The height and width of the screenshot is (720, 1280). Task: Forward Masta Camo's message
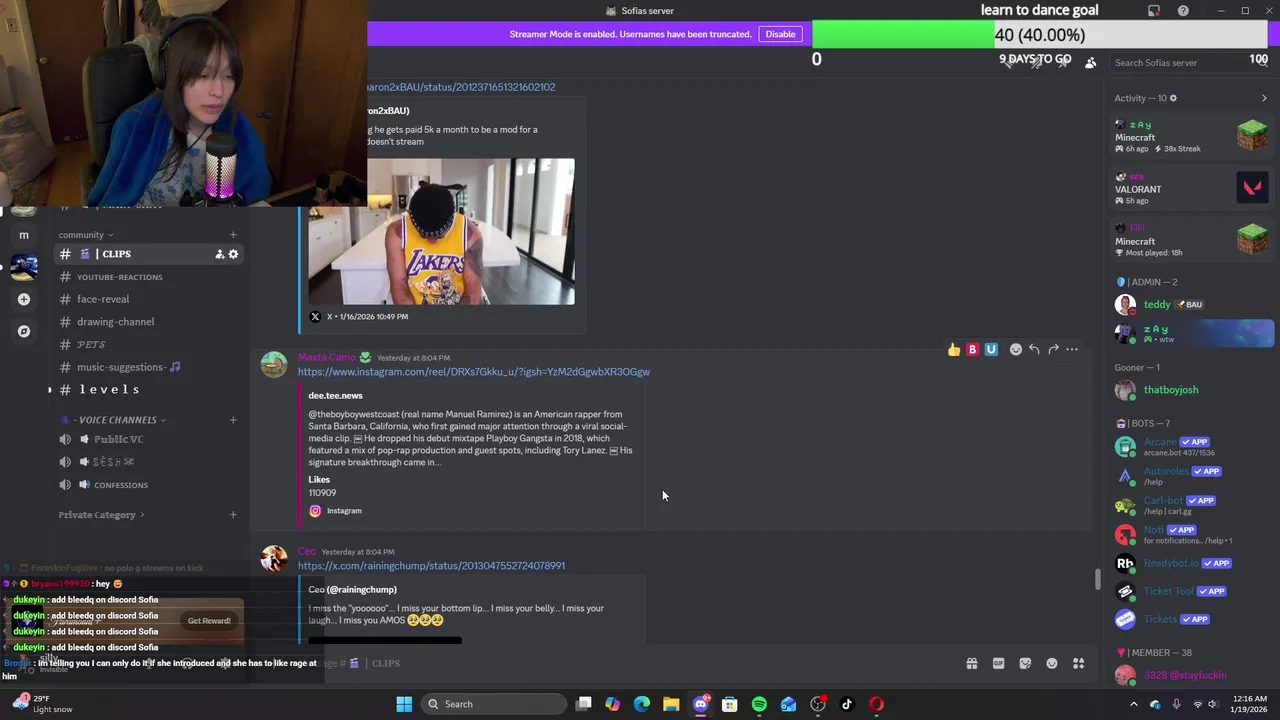point(1053,349)
